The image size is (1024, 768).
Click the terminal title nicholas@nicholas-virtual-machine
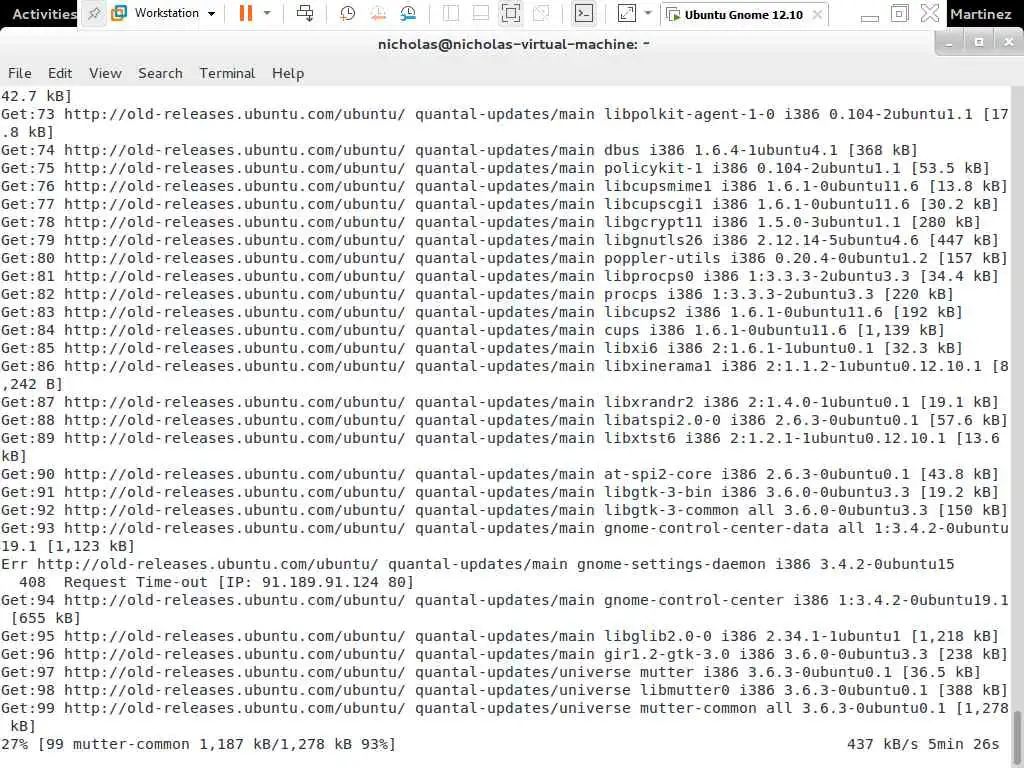click(513, 44)
